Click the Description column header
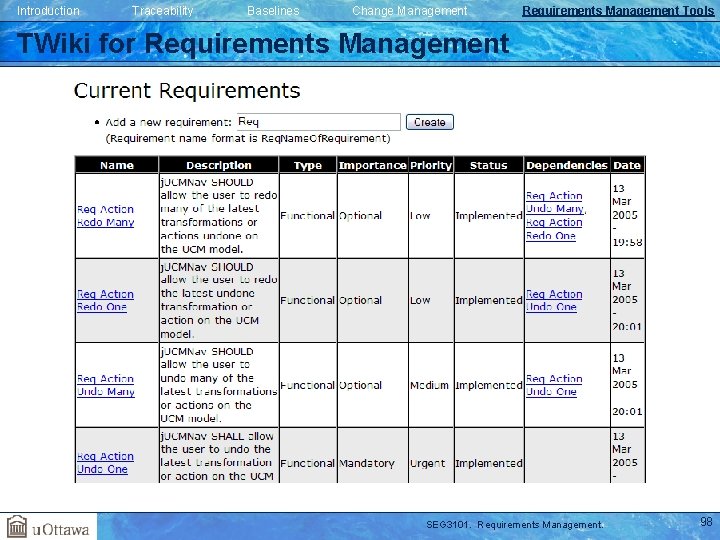The image size is (720, 540). [219, 165]
